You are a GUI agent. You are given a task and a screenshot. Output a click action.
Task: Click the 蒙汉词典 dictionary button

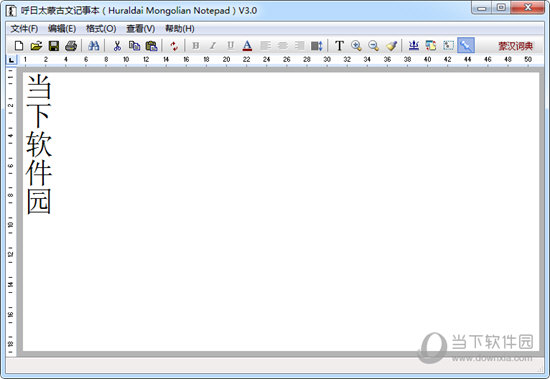[x=516, y=46]
